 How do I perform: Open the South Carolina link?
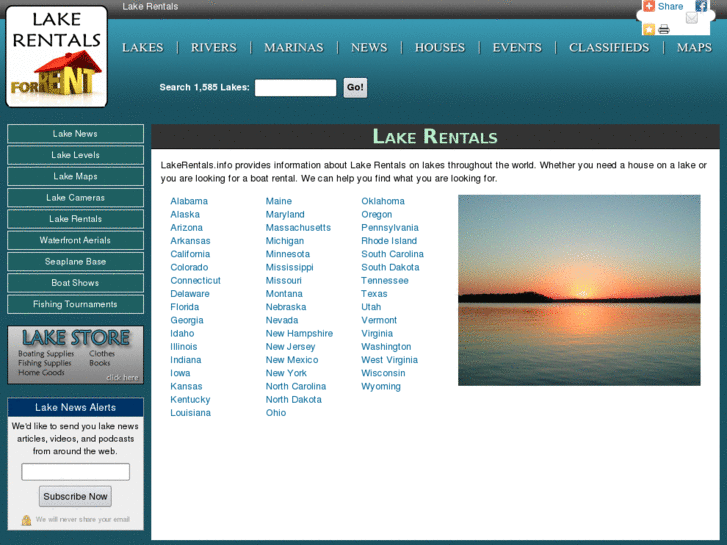pos(392,254)
